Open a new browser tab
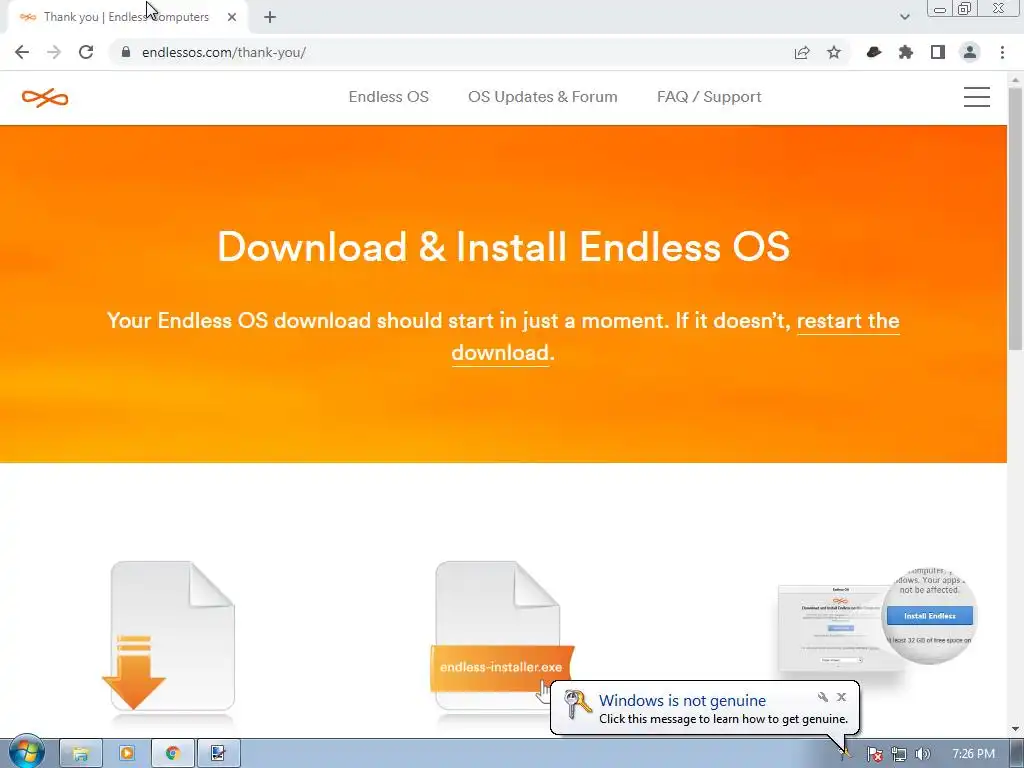The height and width of the screenshot is (768, 1024). pos(270,18)
